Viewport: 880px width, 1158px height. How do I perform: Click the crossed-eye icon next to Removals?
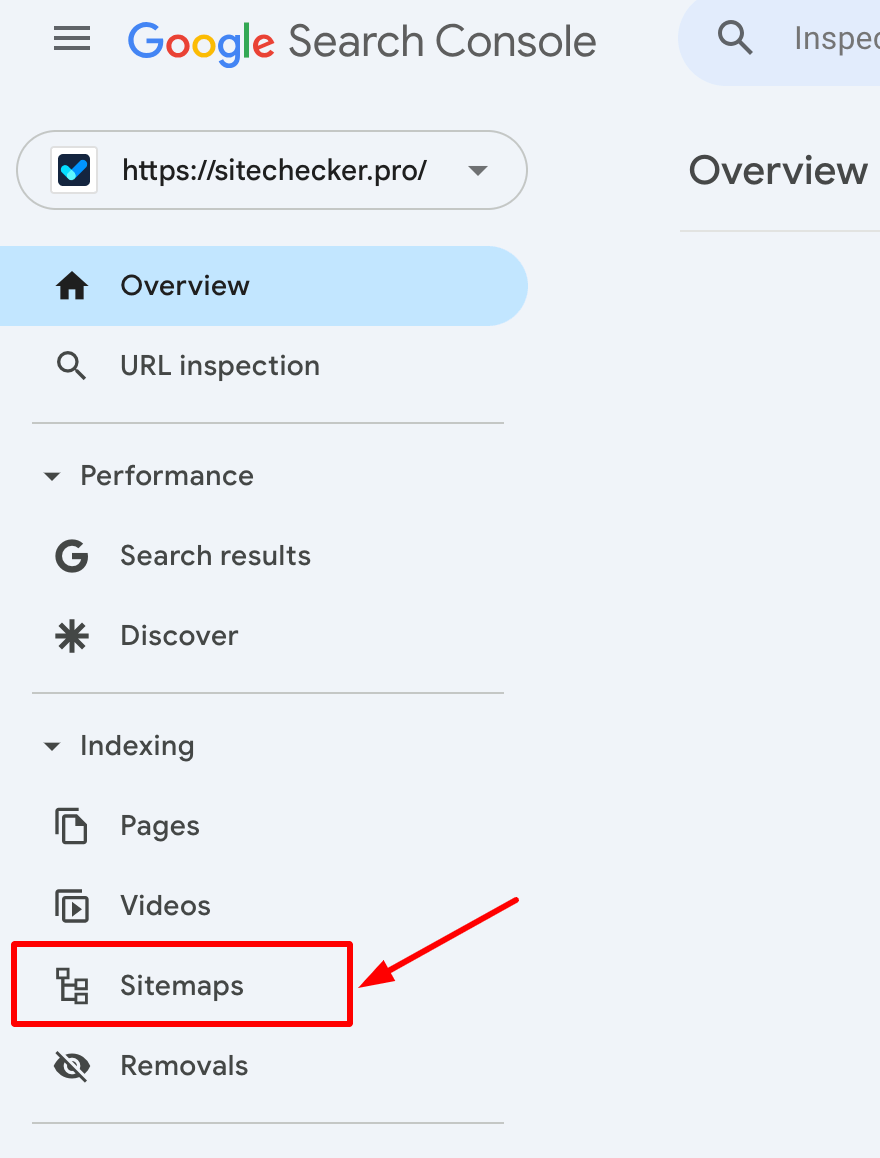pos(71,1066)
